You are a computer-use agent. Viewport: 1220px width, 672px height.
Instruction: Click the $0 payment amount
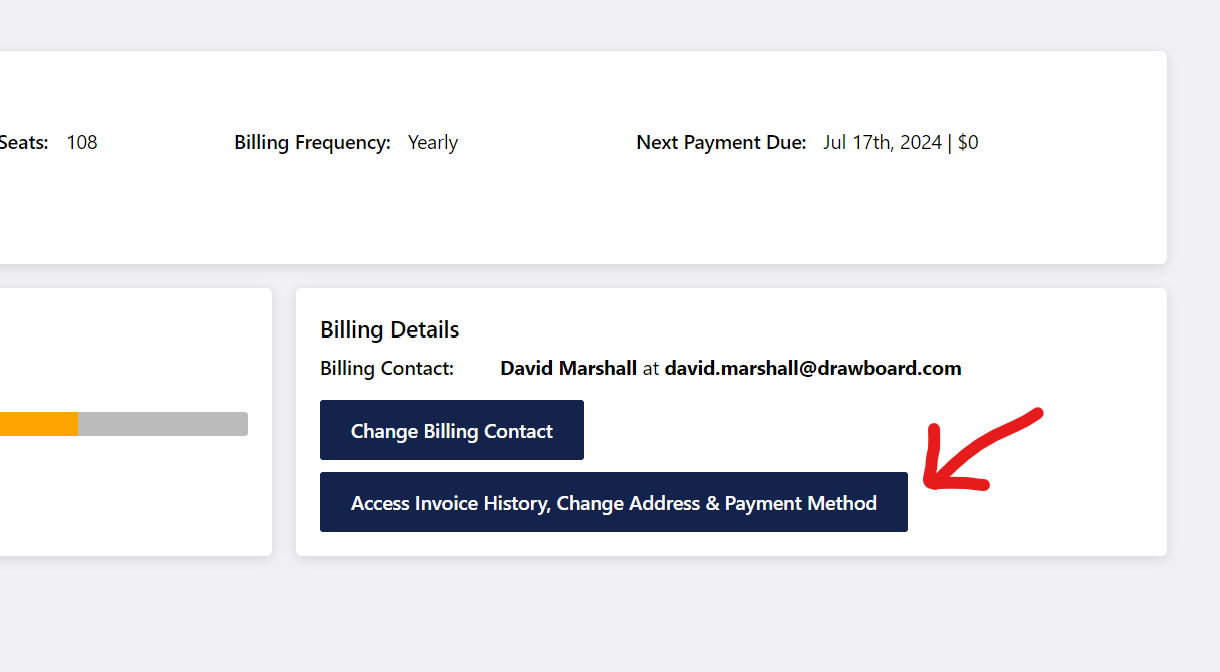968,142
